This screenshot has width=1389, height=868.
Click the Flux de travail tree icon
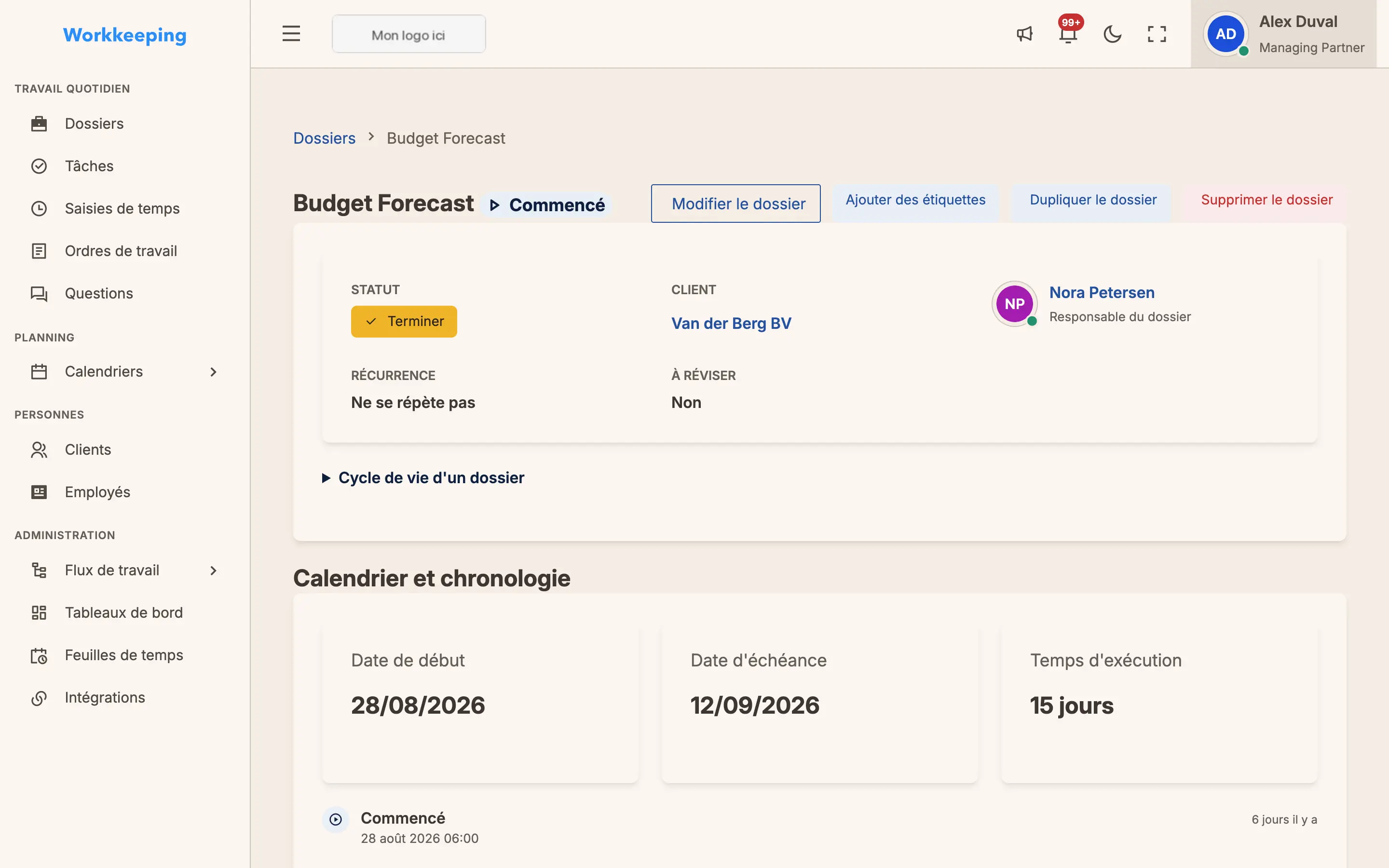[39, 570]
